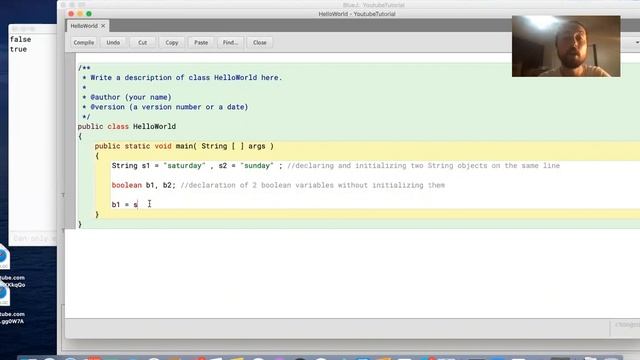Close the HelloWorld tab with its X
The image size is (640, 360).
point(103,26)
